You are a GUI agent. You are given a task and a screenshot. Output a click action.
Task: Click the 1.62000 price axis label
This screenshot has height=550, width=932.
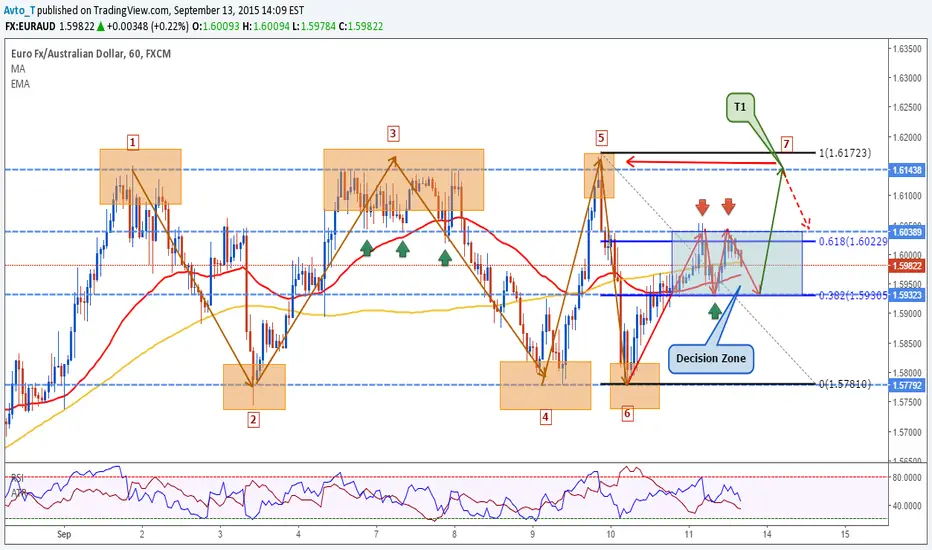907,137
